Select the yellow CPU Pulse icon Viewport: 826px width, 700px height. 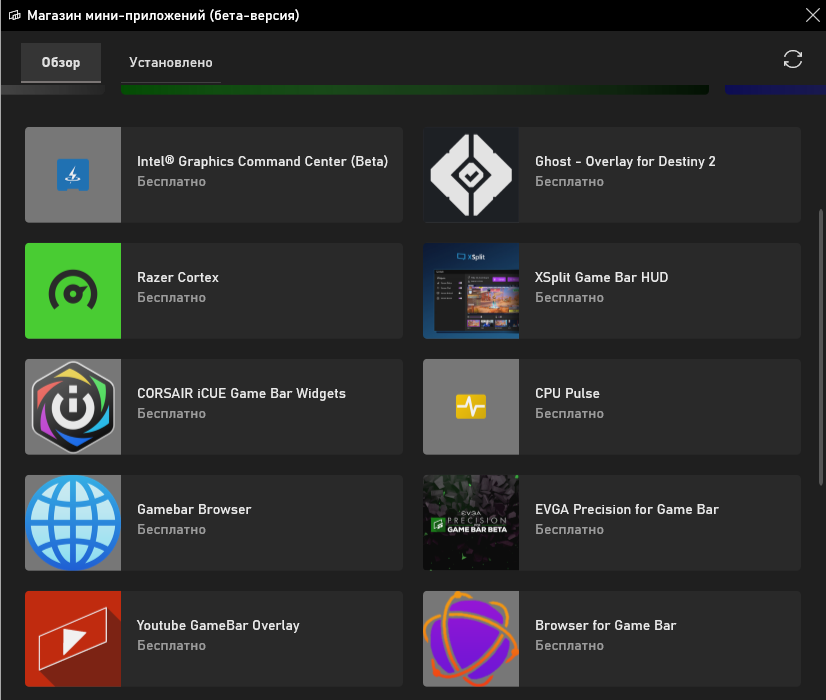coord(471,407)
